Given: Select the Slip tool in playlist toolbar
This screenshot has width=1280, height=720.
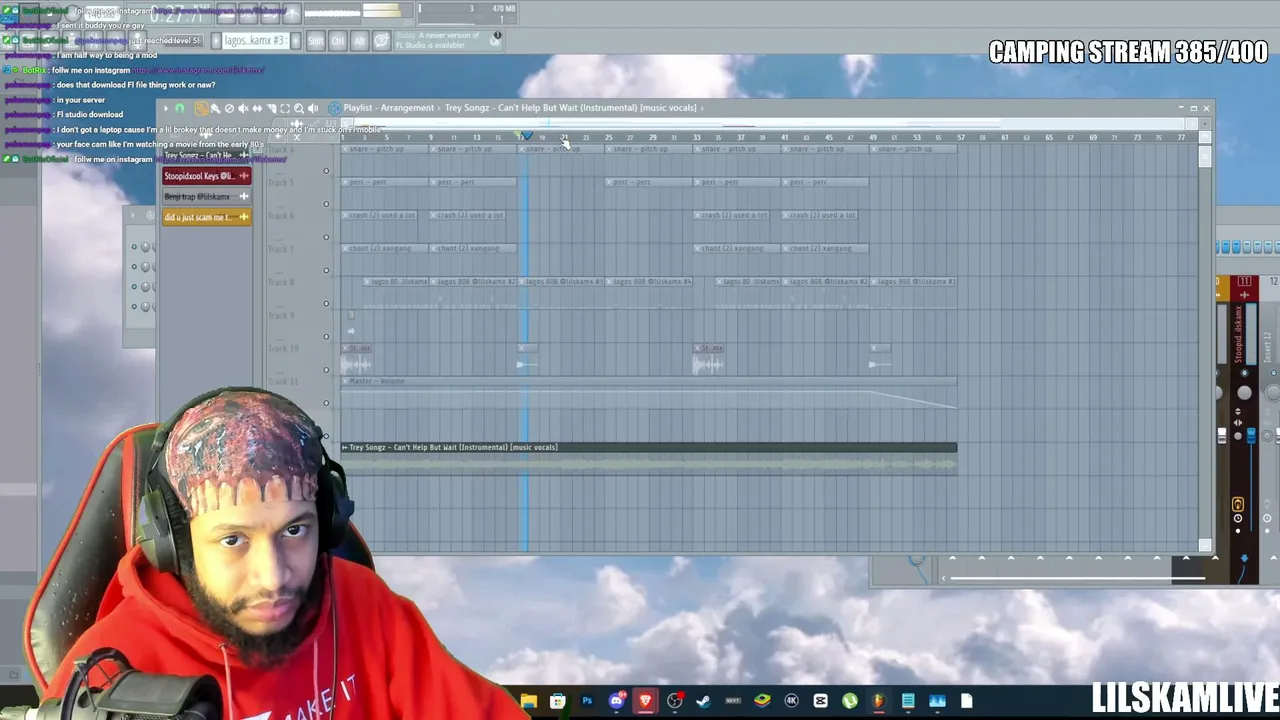Looking at the screenshot, I should (x=257, y=108).
